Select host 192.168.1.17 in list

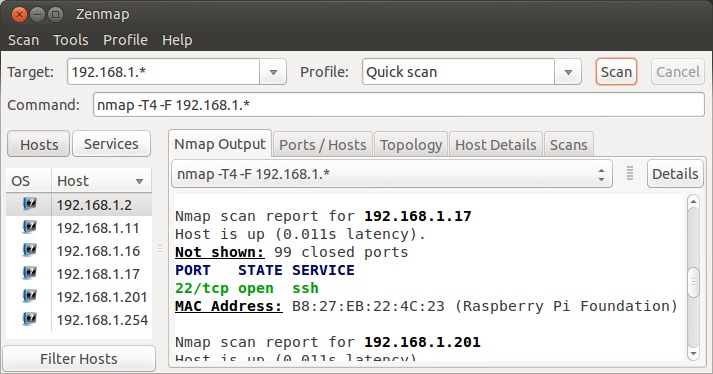pos(79,274)
